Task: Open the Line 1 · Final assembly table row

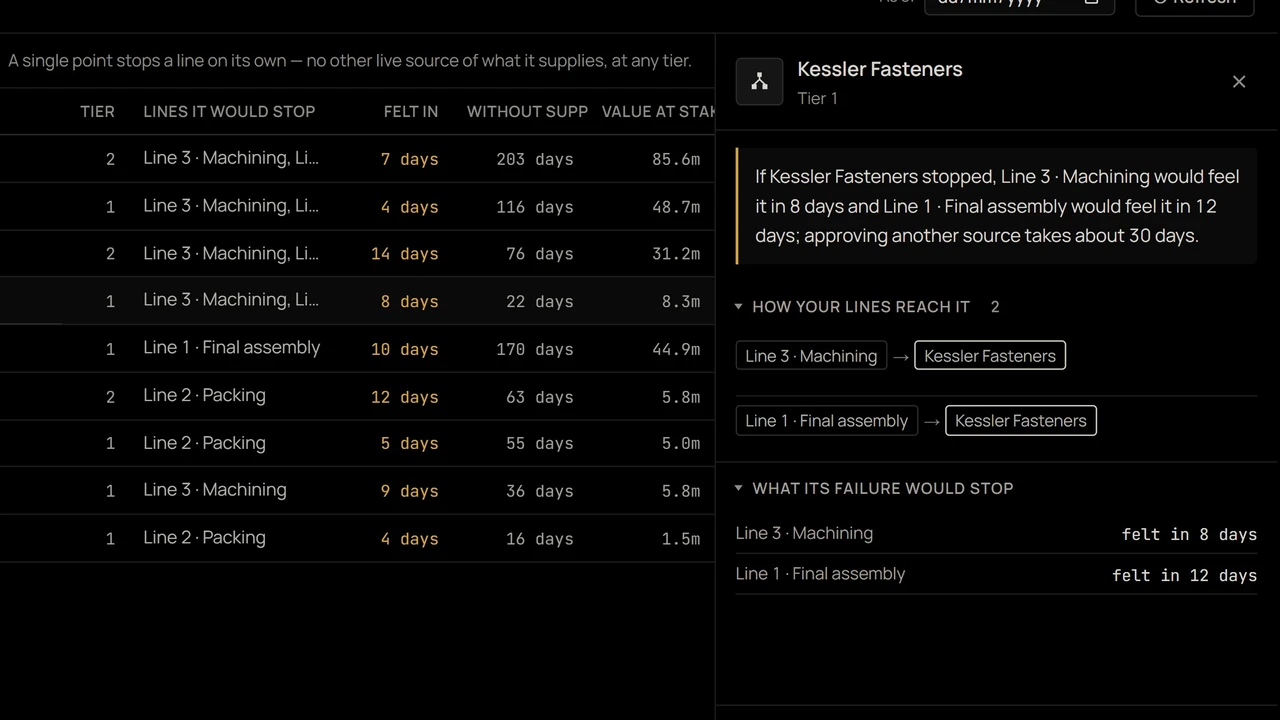Action: [357, 348]
